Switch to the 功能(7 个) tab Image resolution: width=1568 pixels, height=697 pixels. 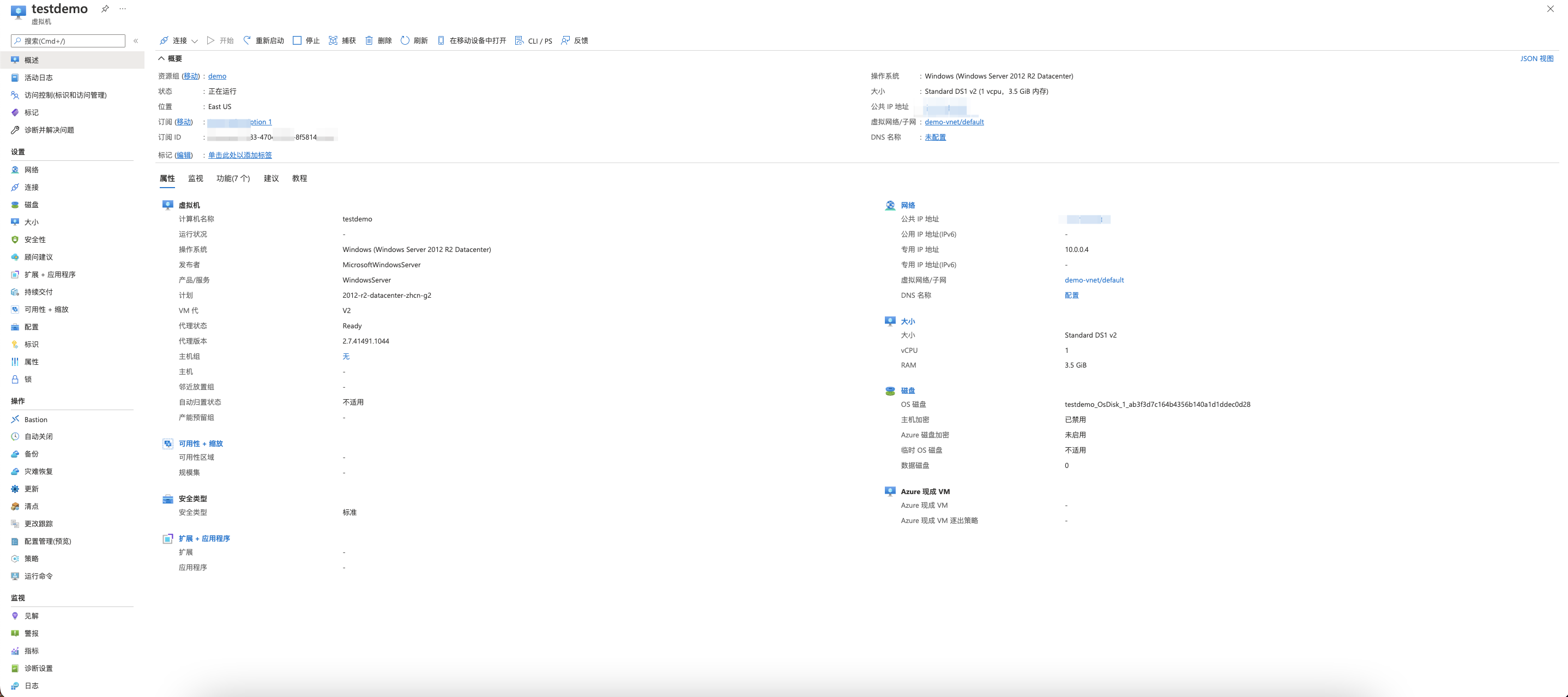233,178
